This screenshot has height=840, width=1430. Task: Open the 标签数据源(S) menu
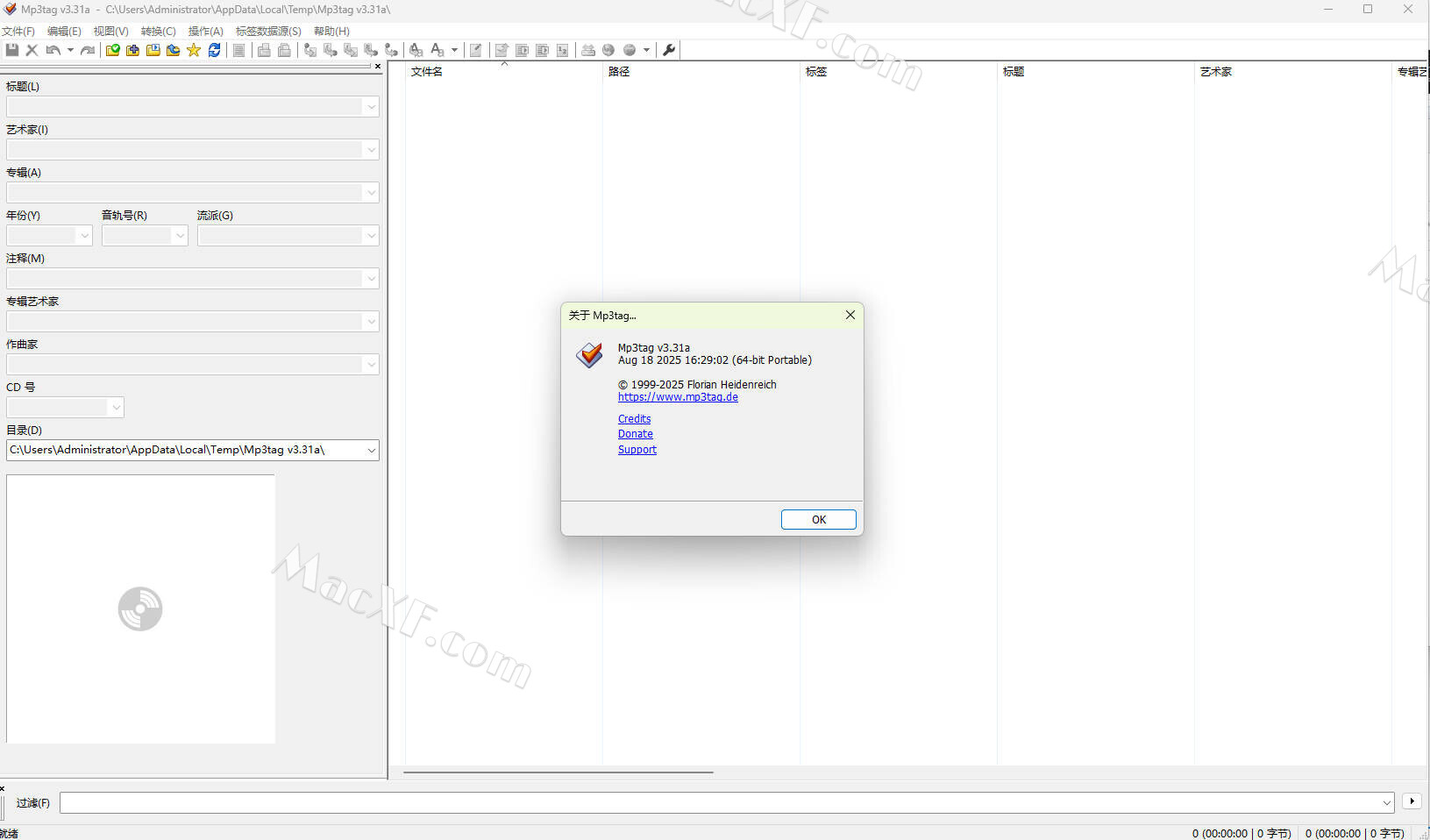[268, 31]
